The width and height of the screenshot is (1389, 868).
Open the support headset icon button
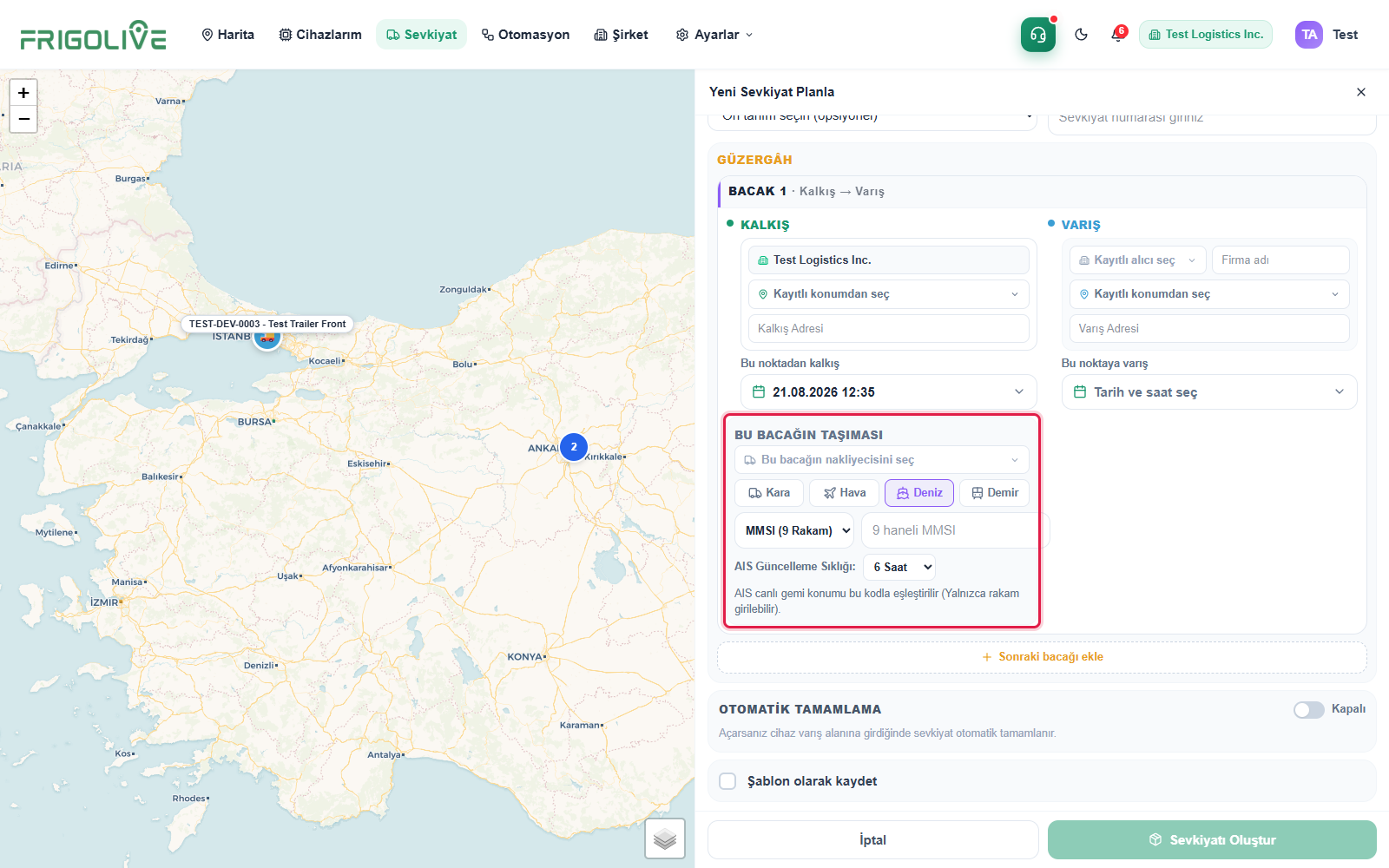(x=1038, y=35)
